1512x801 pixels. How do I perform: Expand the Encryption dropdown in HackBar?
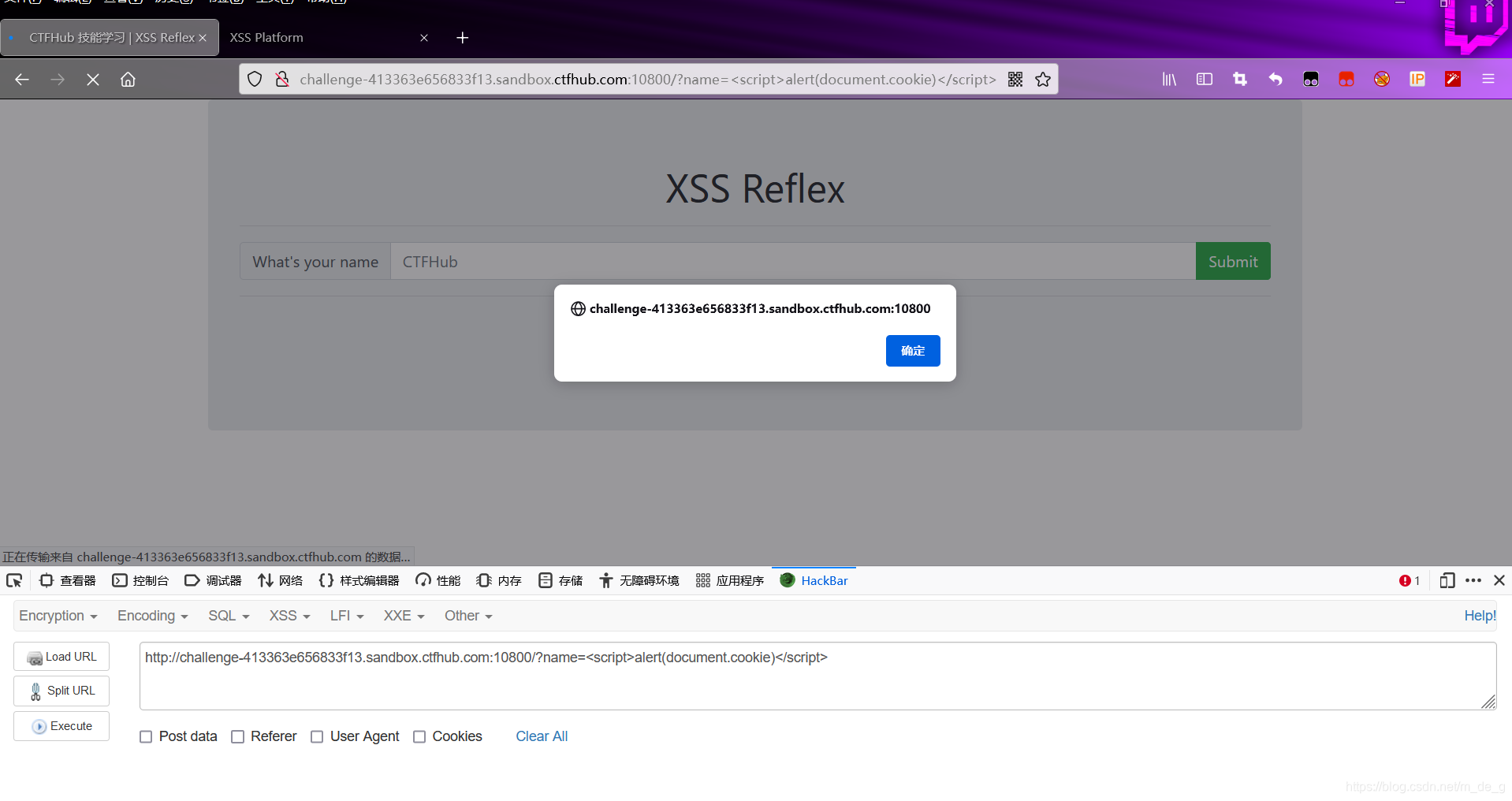(58, 616)
